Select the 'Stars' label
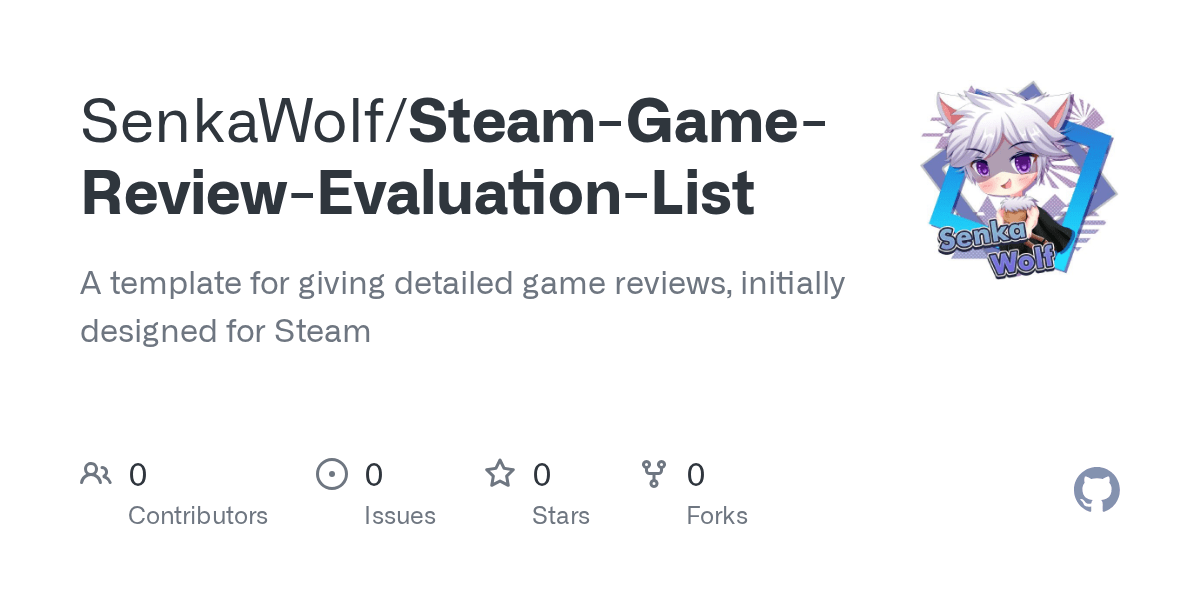 tap(561, 516)
